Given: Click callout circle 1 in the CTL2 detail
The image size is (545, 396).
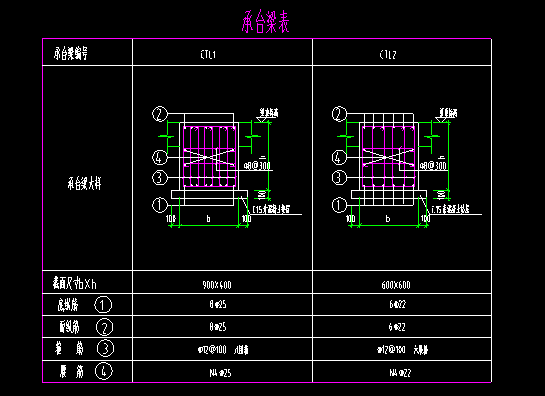Looking at the screenshot, I should coord(339,205).
